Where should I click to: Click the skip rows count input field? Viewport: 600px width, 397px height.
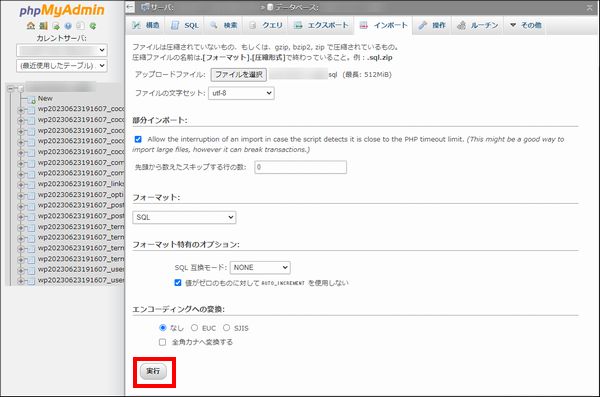300,167
